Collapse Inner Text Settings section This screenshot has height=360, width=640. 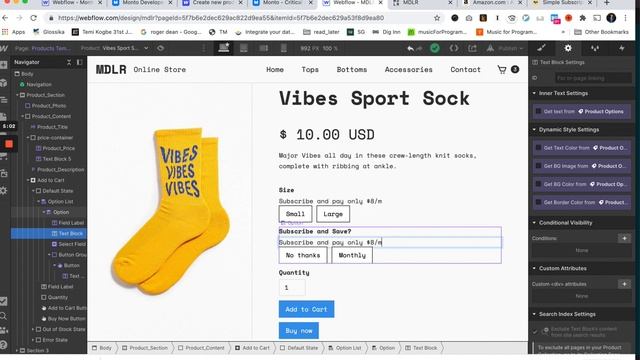pos(534,93)
